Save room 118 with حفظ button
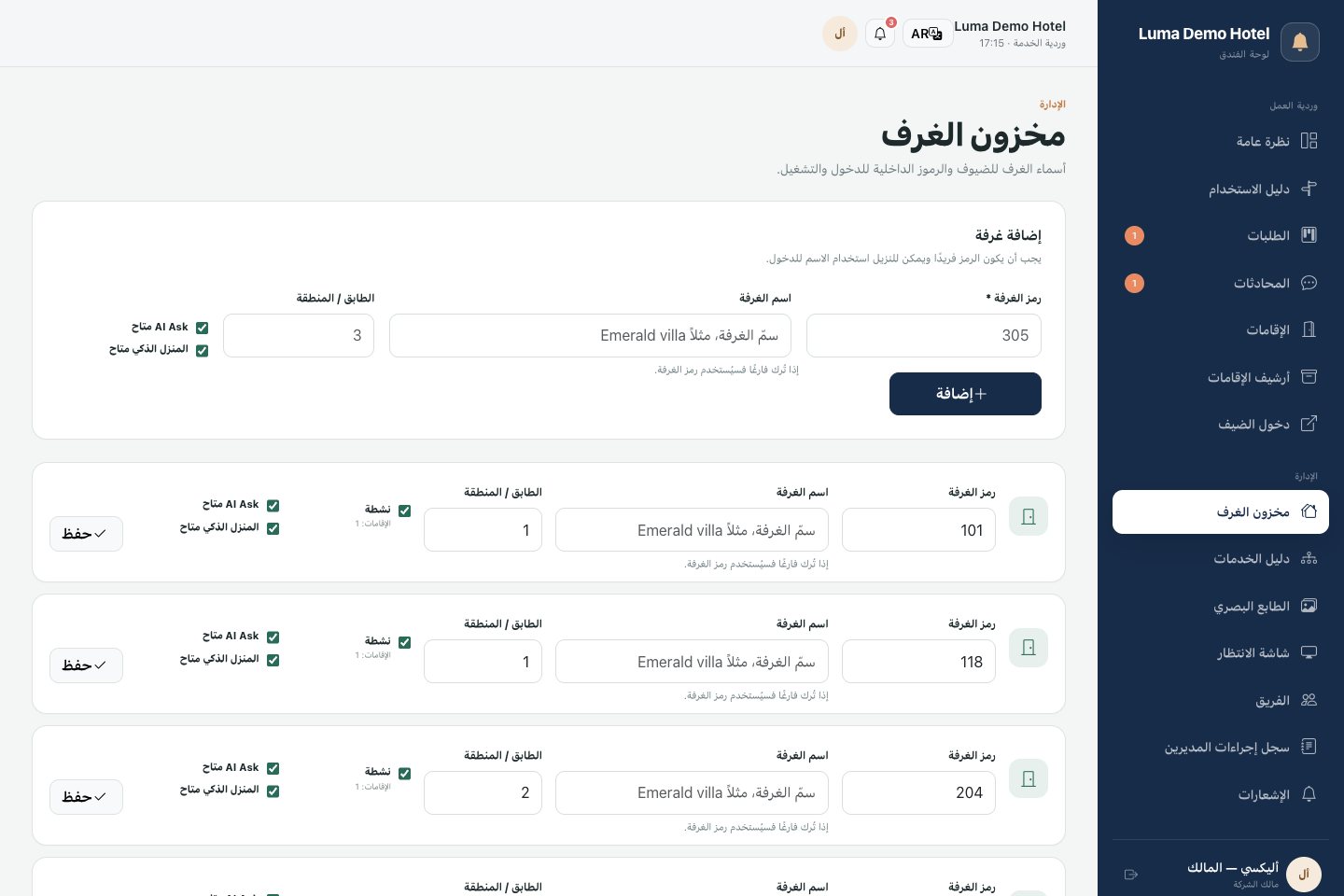This screenshot has height=896, width=1344. point(86,665)
